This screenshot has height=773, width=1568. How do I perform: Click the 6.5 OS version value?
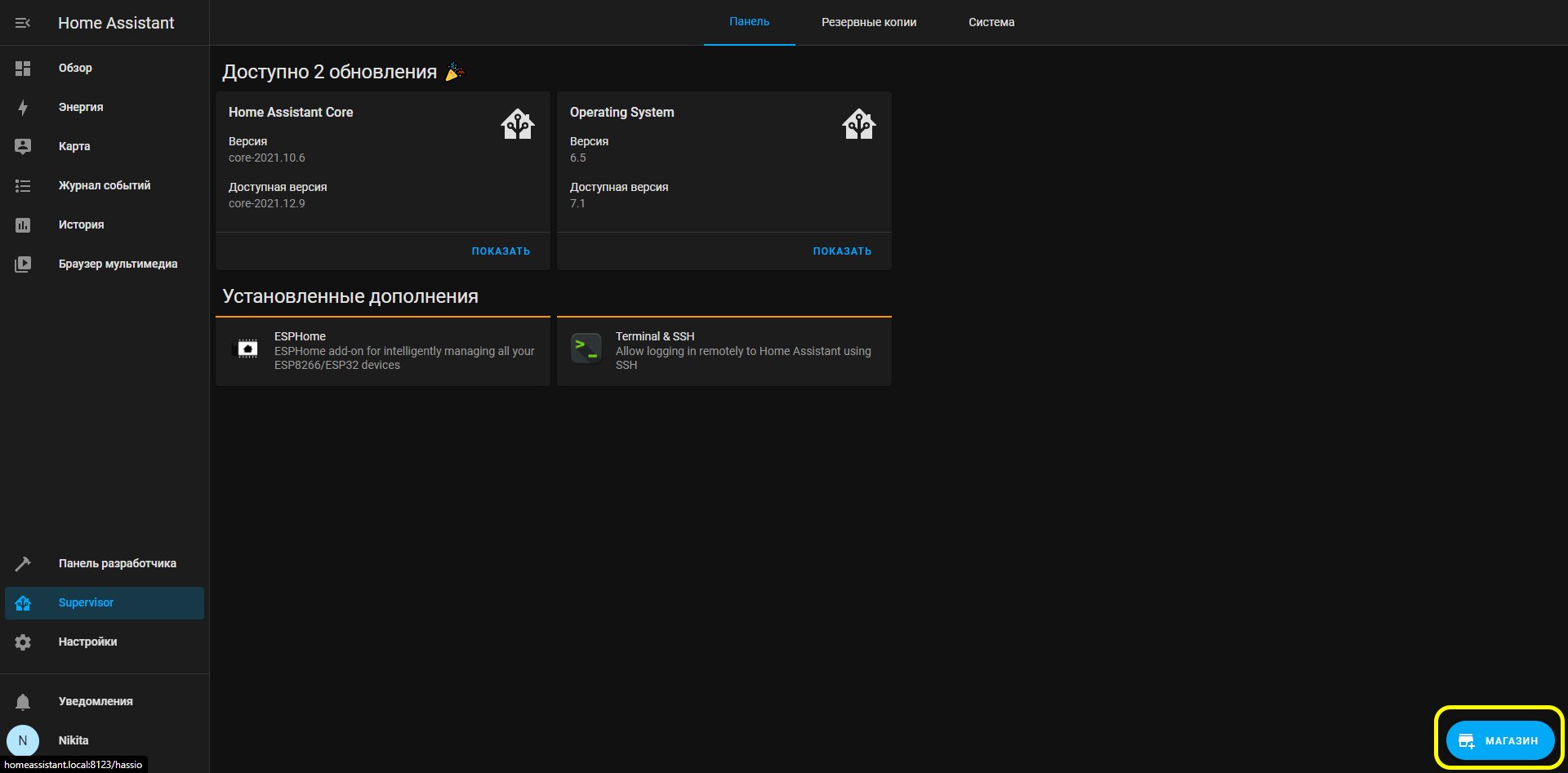578,158
